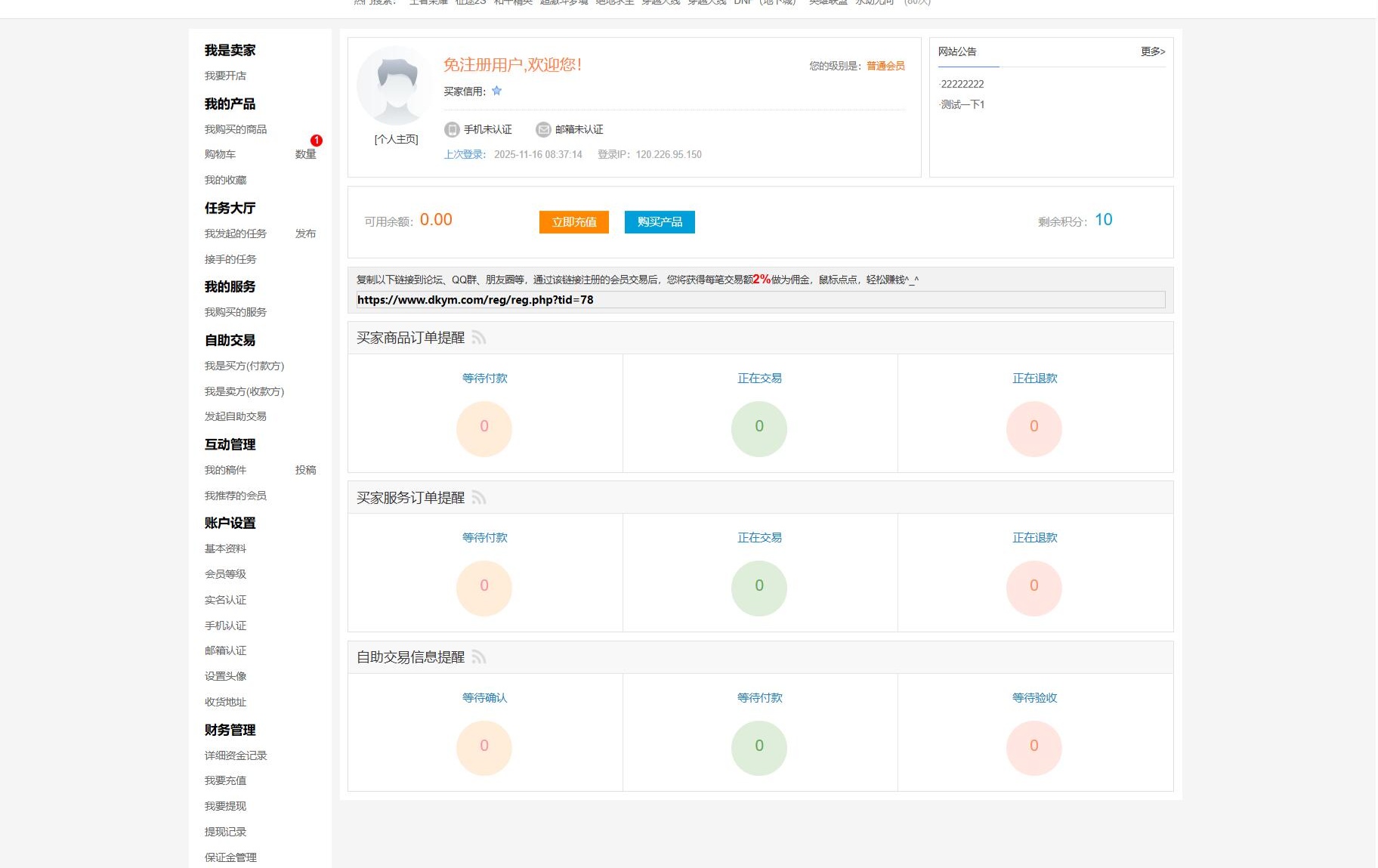The height and width of the screenshot is (868, 1378).
Task: Select the referral link input field
Action: 760,300
